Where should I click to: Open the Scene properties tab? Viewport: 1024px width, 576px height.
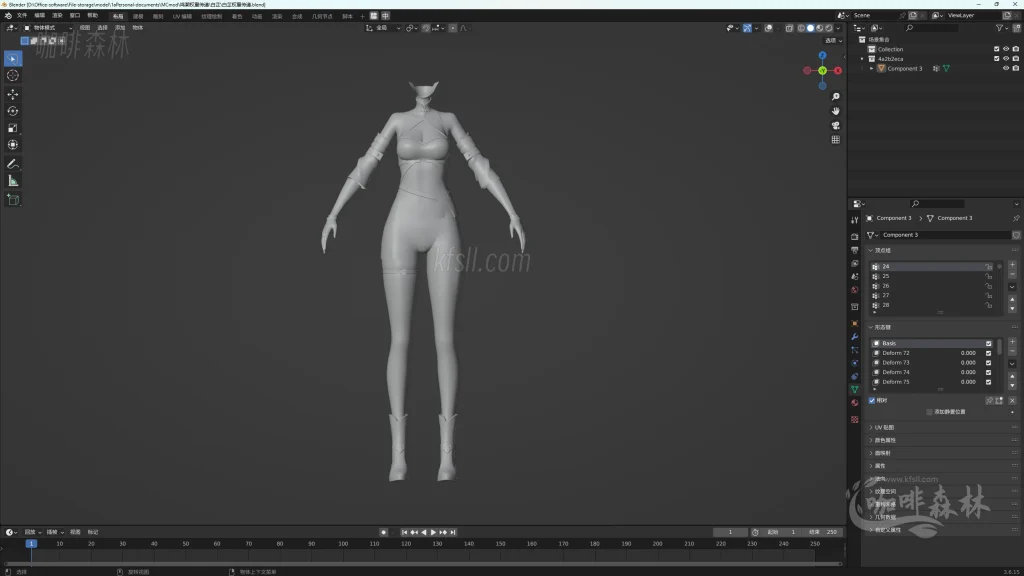pyautogui.click(x=854, y=277)
